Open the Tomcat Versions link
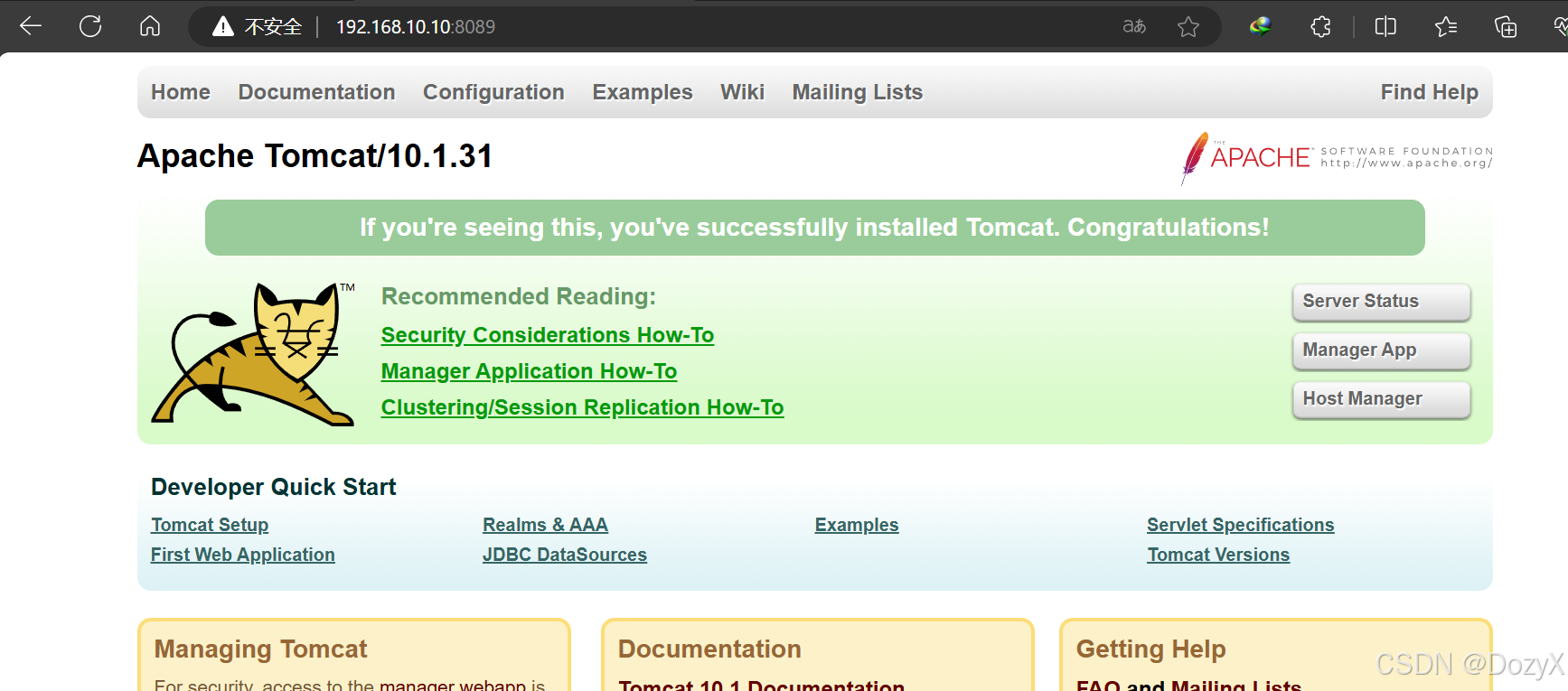 tap(1218, 555)
